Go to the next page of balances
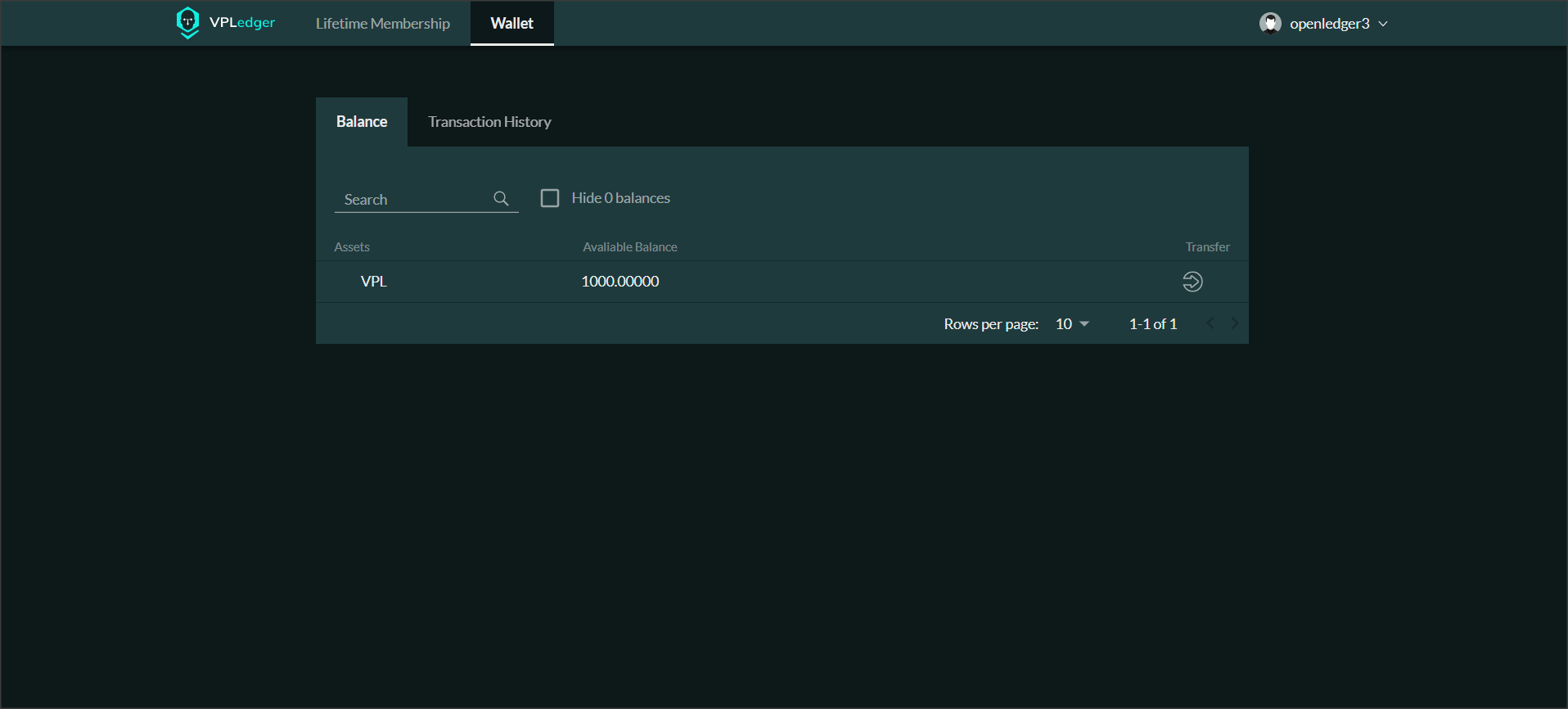 coord(1235,324)
